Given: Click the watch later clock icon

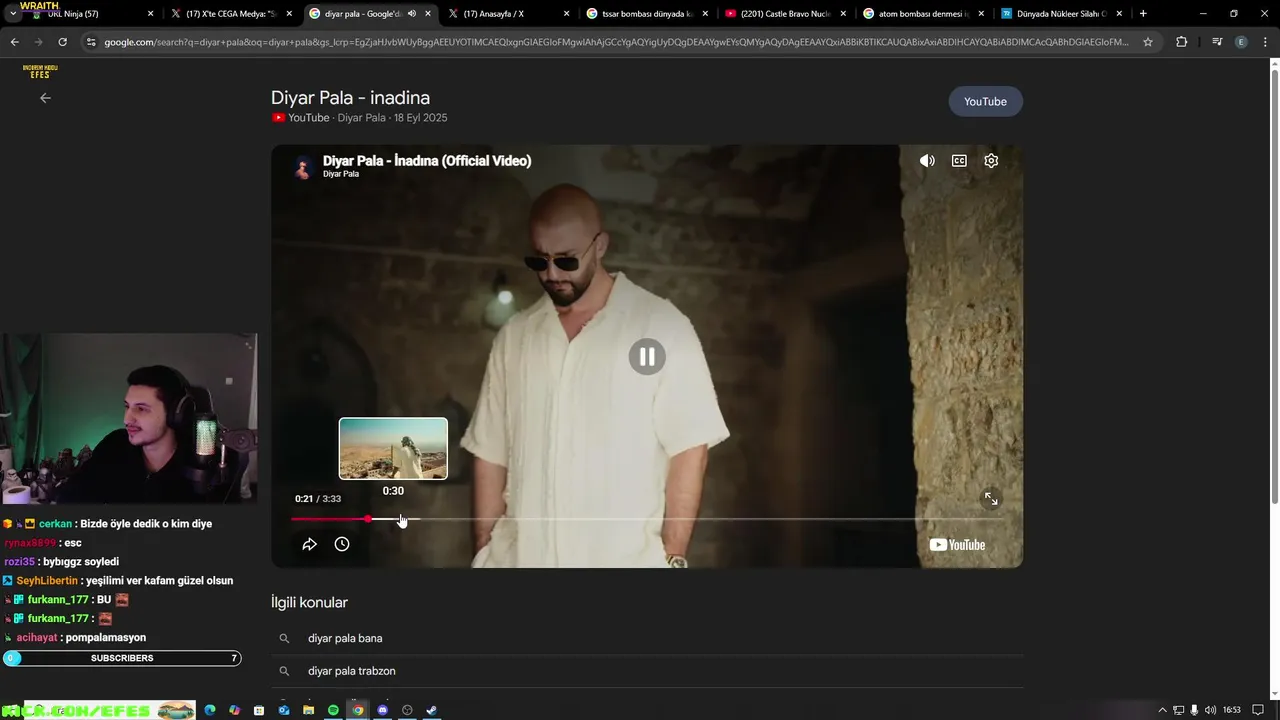Looking at the screenshot, I should coord(342,544).
